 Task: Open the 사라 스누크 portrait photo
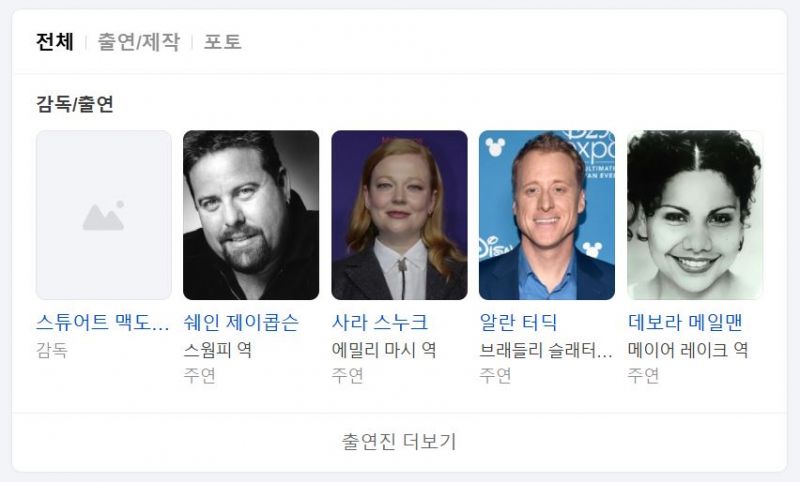[x=399, y=215]
